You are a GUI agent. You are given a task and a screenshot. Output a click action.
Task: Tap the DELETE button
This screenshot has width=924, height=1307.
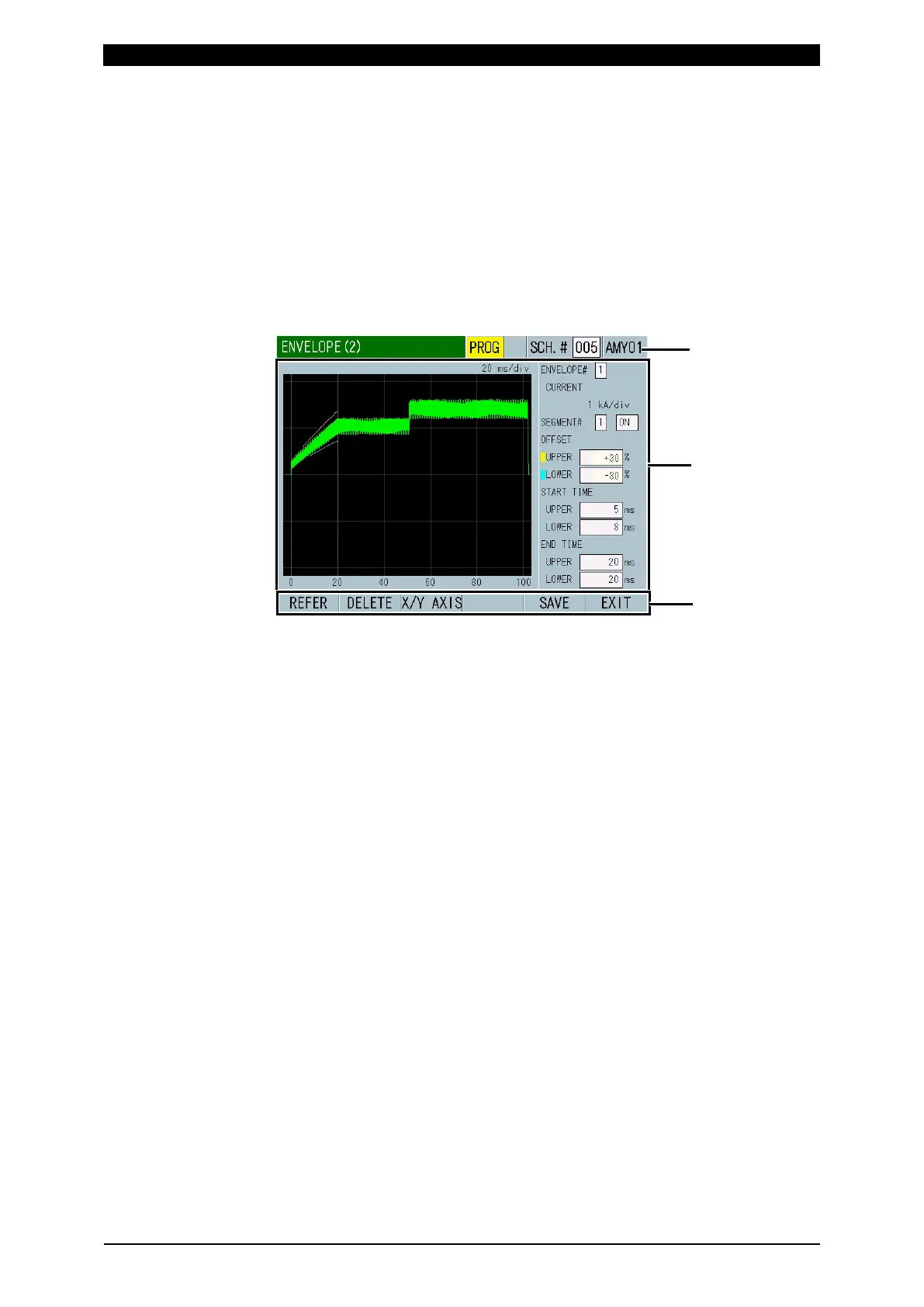coord(369,603)
